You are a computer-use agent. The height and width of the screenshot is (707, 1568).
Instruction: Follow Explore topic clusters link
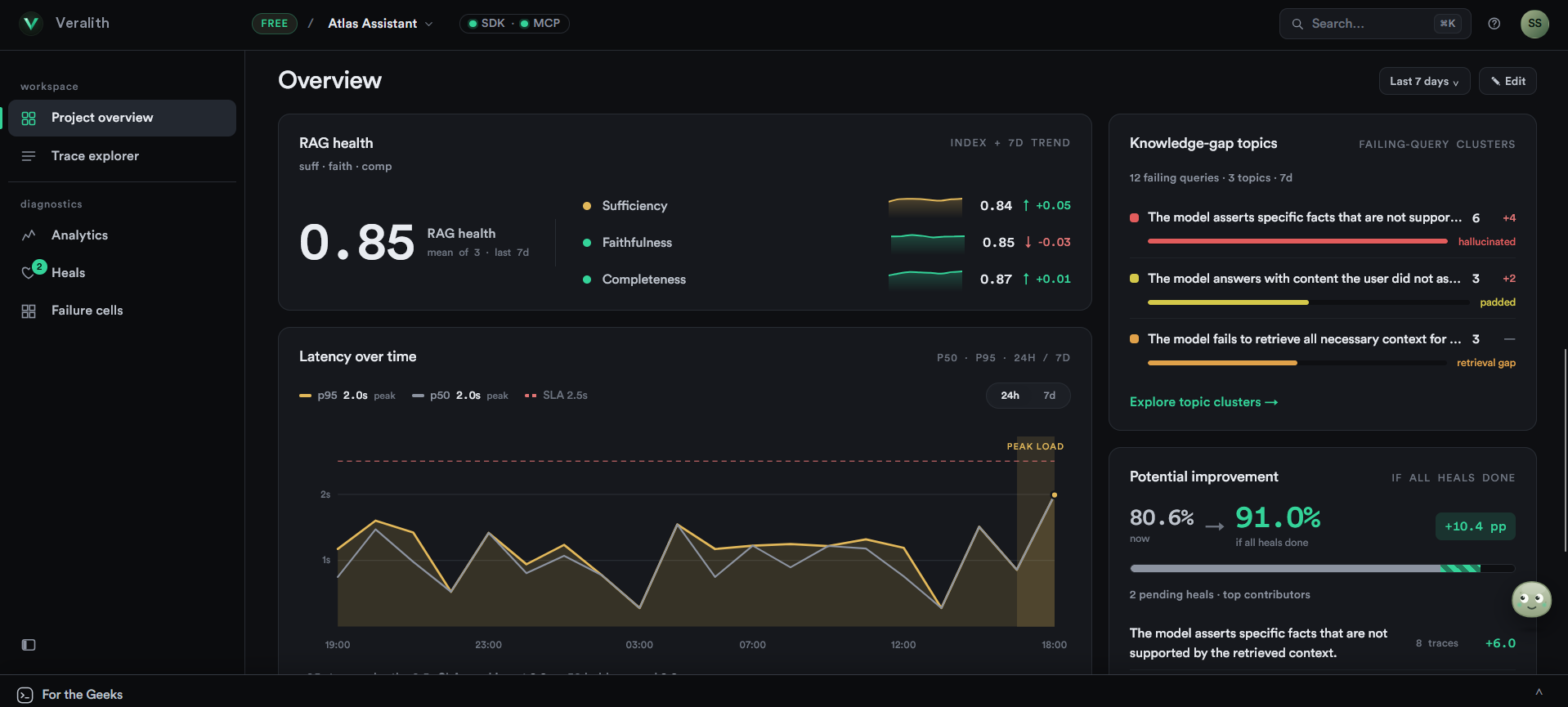pos(1203,402)
